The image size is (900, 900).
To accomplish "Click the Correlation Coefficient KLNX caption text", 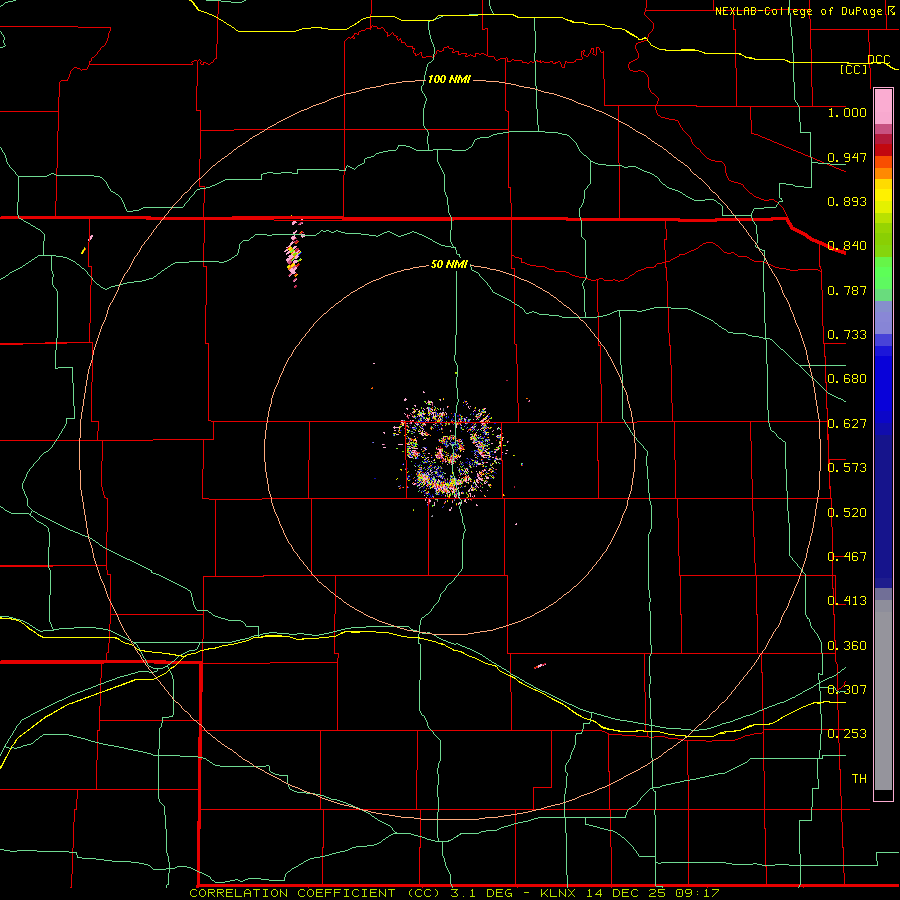I will (454, 893).
